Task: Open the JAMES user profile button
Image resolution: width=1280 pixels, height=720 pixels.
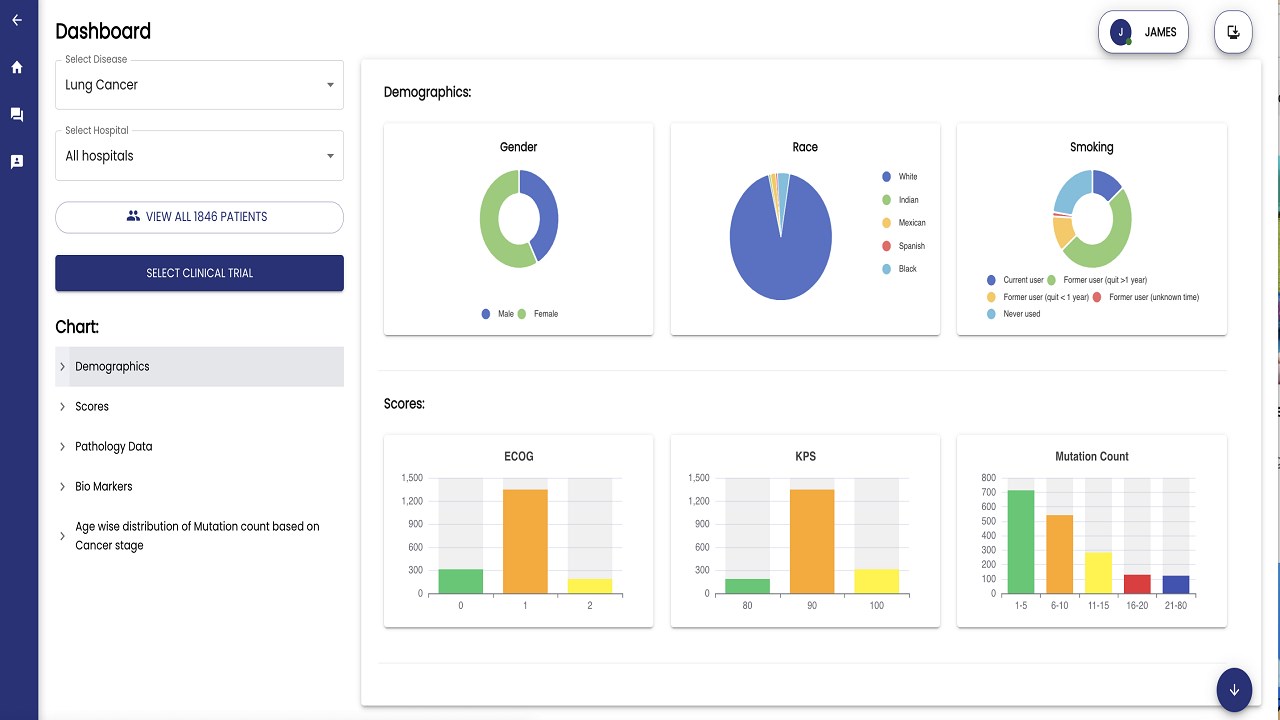Action: coord(1143,32)
